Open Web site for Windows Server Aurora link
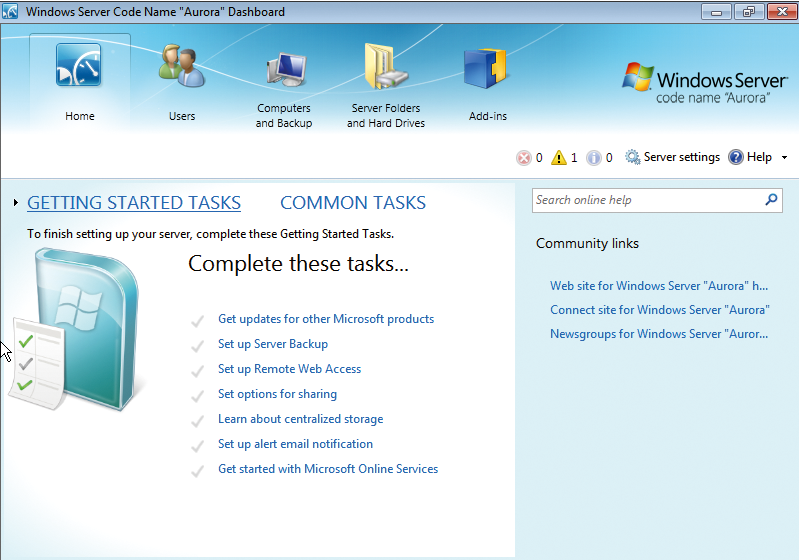This screenshot has width=799, height=560. [659, 286]
